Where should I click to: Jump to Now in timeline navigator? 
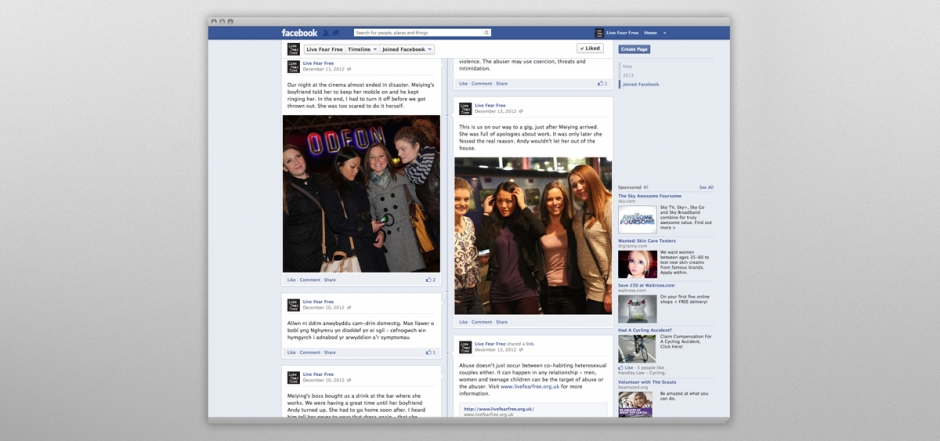627,67
